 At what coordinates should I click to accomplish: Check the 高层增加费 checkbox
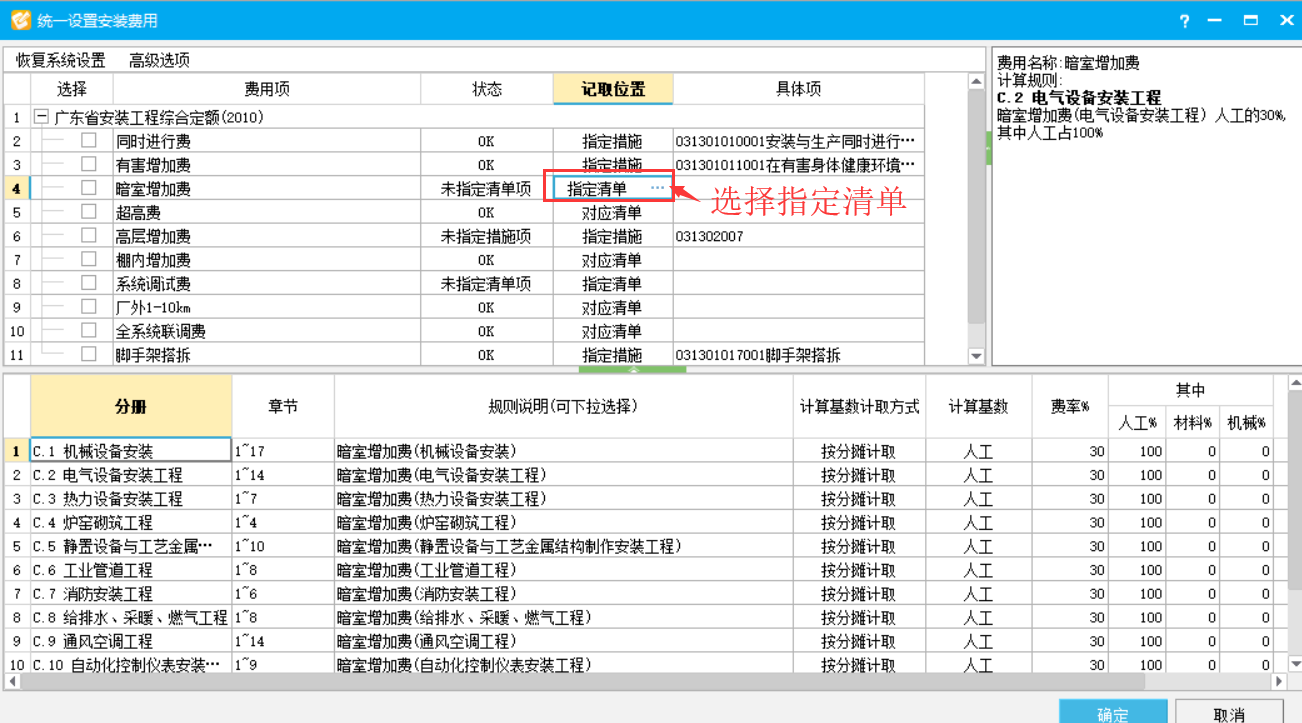89,236
